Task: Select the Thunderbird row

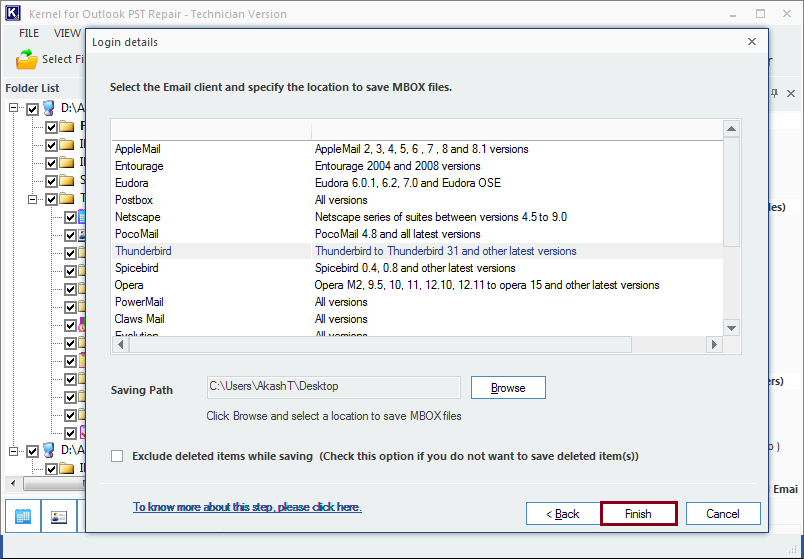Action: pos(417,251)
